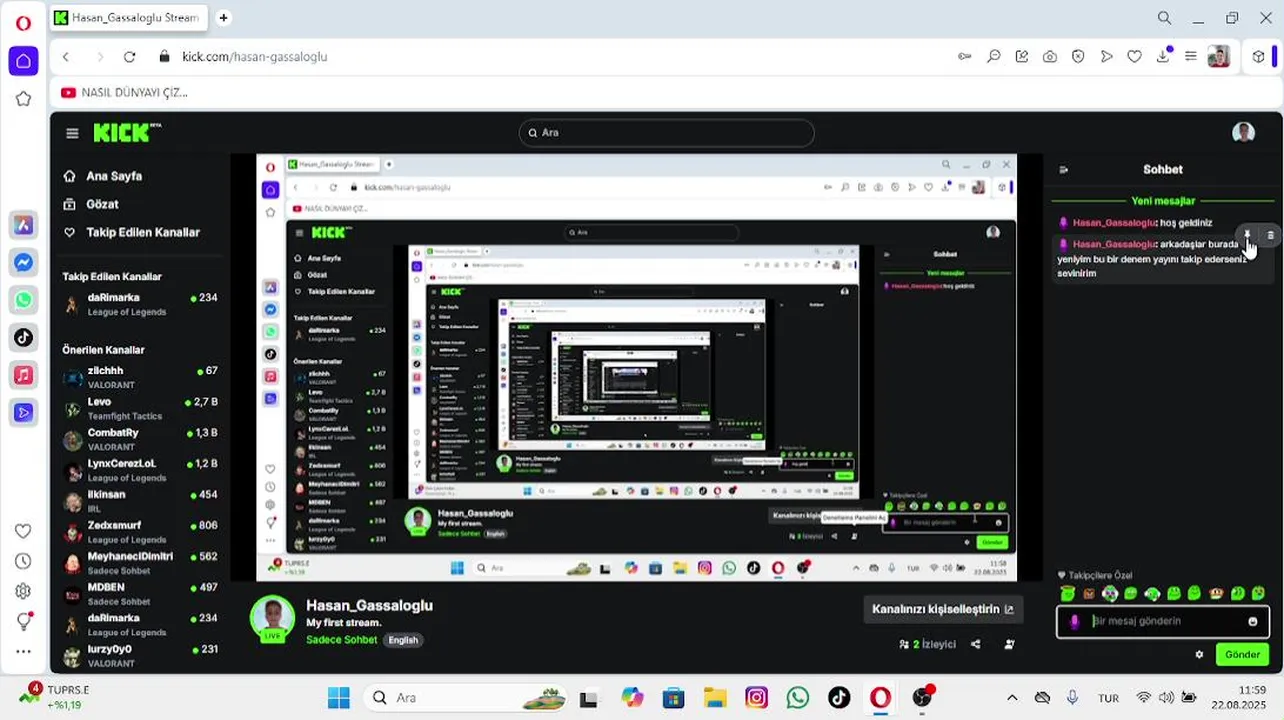Open Takip Edilen Kanallar menu item
Viewport: 1284px width, 720px height.
[131, 232]
